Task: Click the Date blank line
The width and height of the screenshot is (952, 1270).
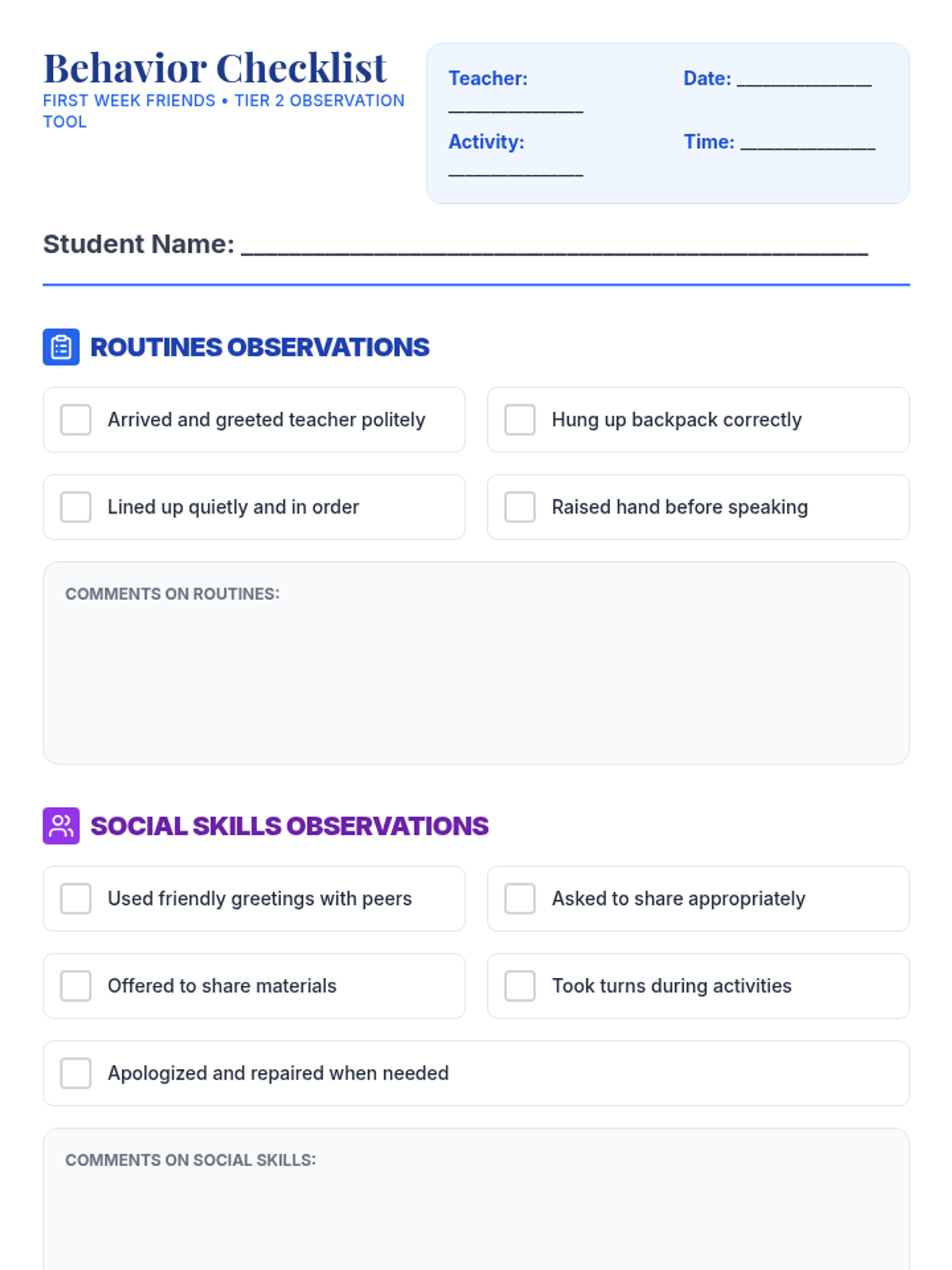Action: tap(804, 79)
